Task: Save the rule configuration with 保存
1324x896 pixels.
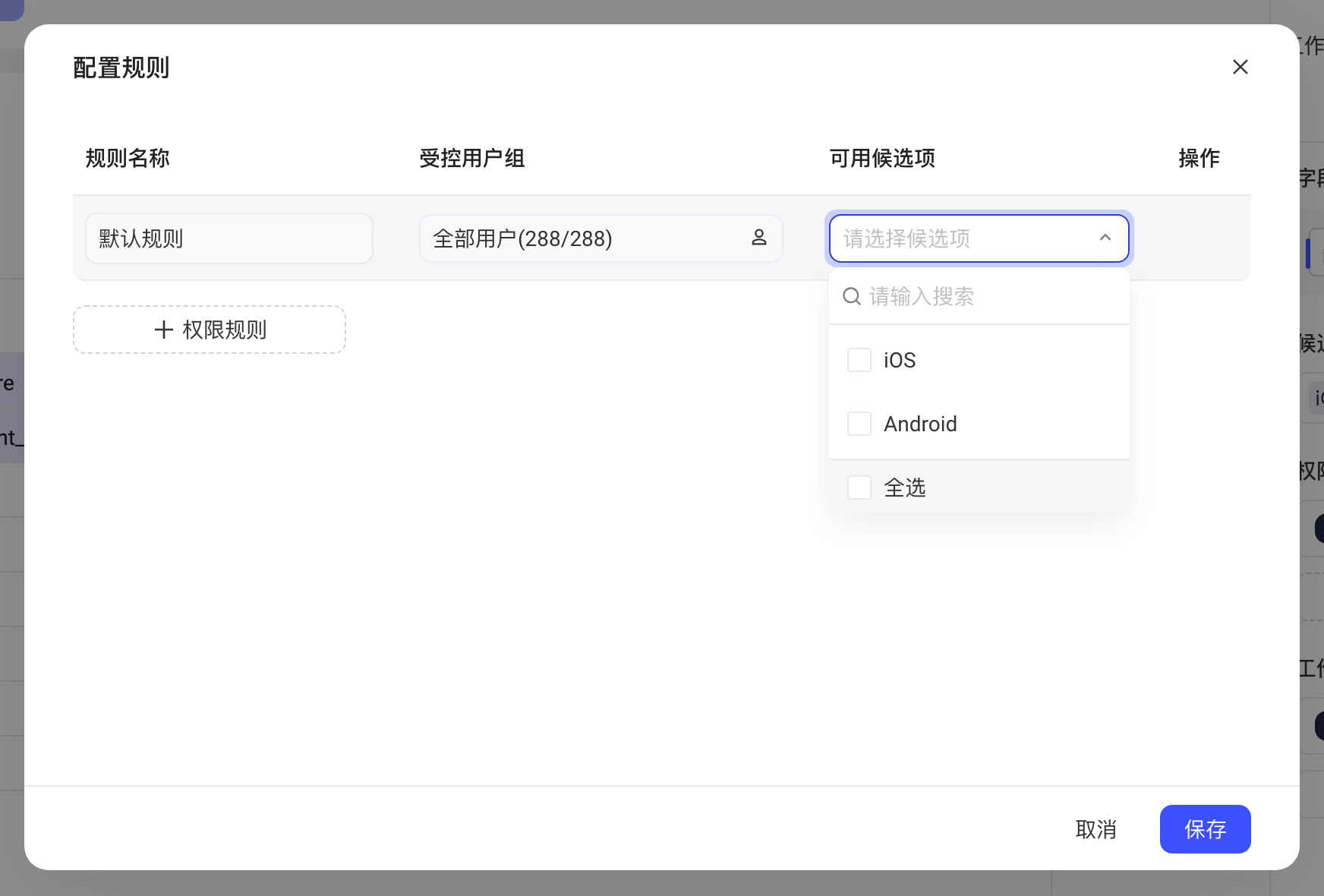Action: tap(1206, 829)
